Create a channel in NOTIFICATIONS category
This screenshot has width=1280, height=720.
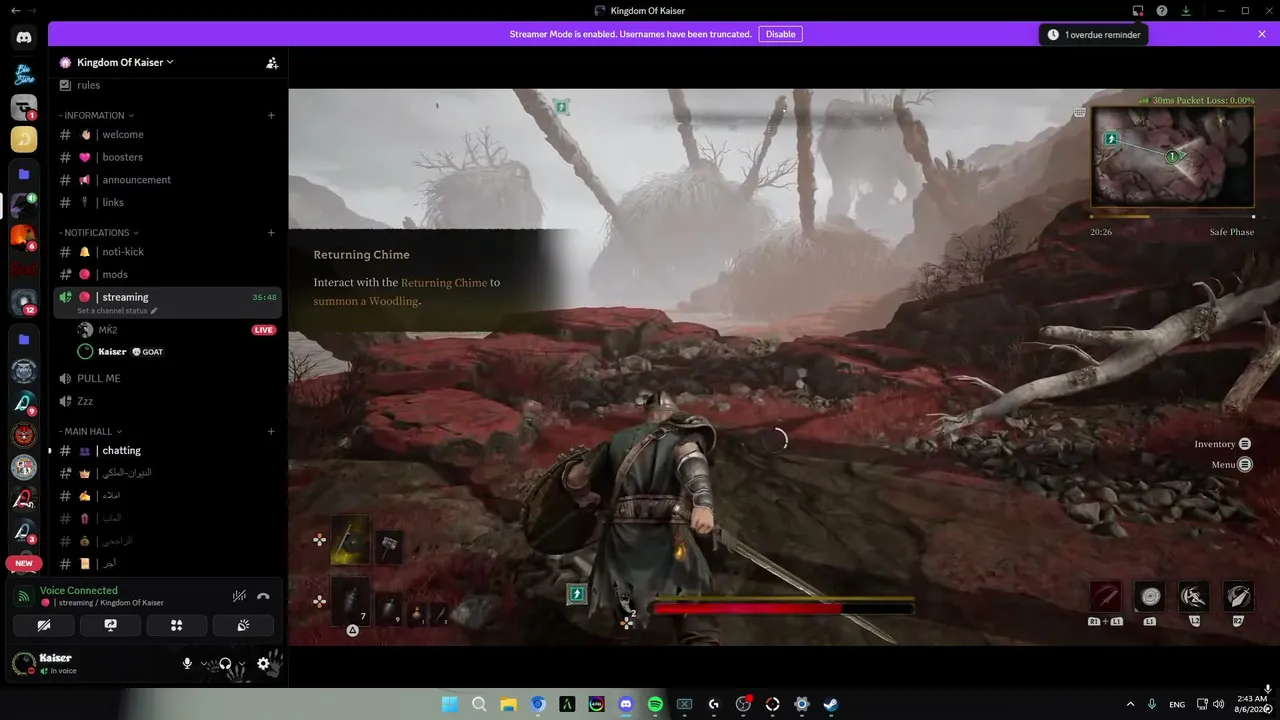(271, 233)
